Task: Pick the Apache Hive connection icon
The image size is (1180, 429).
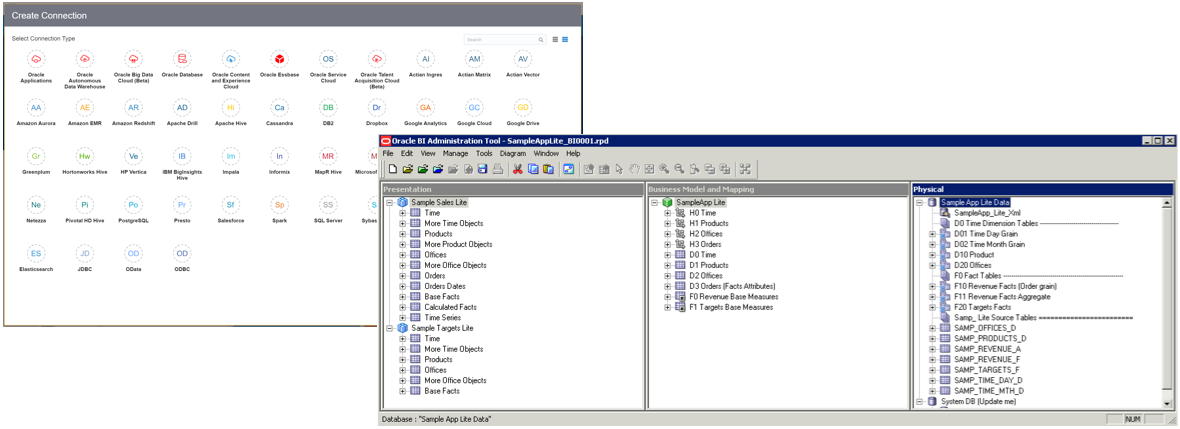Action: tap(231, 108)
